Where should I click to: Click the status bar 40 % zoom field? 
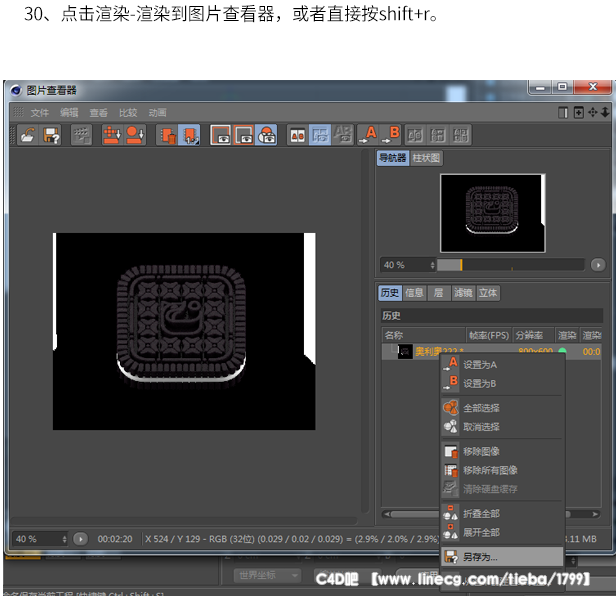37,539
